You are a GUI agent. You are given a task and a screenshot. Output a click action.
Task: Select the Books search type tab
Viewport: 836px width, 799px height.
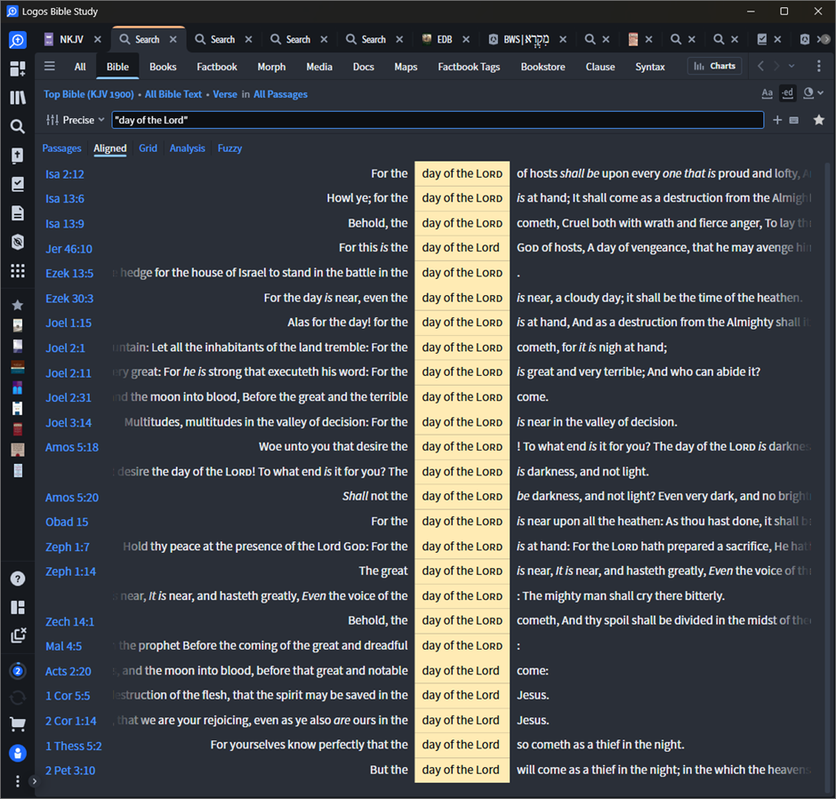163,67
